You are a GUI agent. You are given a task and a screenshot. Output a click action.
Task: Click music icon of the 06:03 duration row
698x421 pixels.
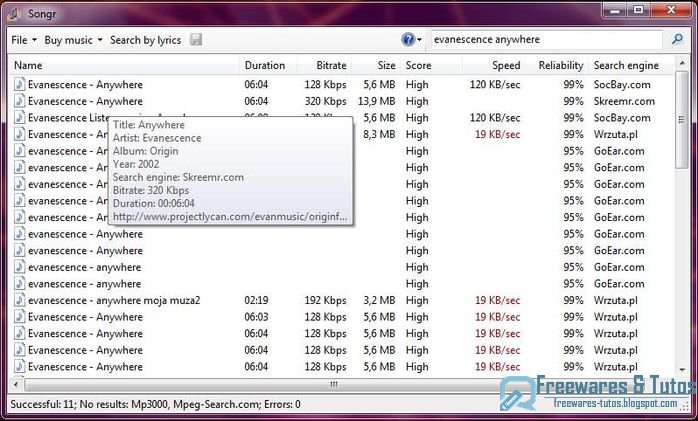[19, 317]
